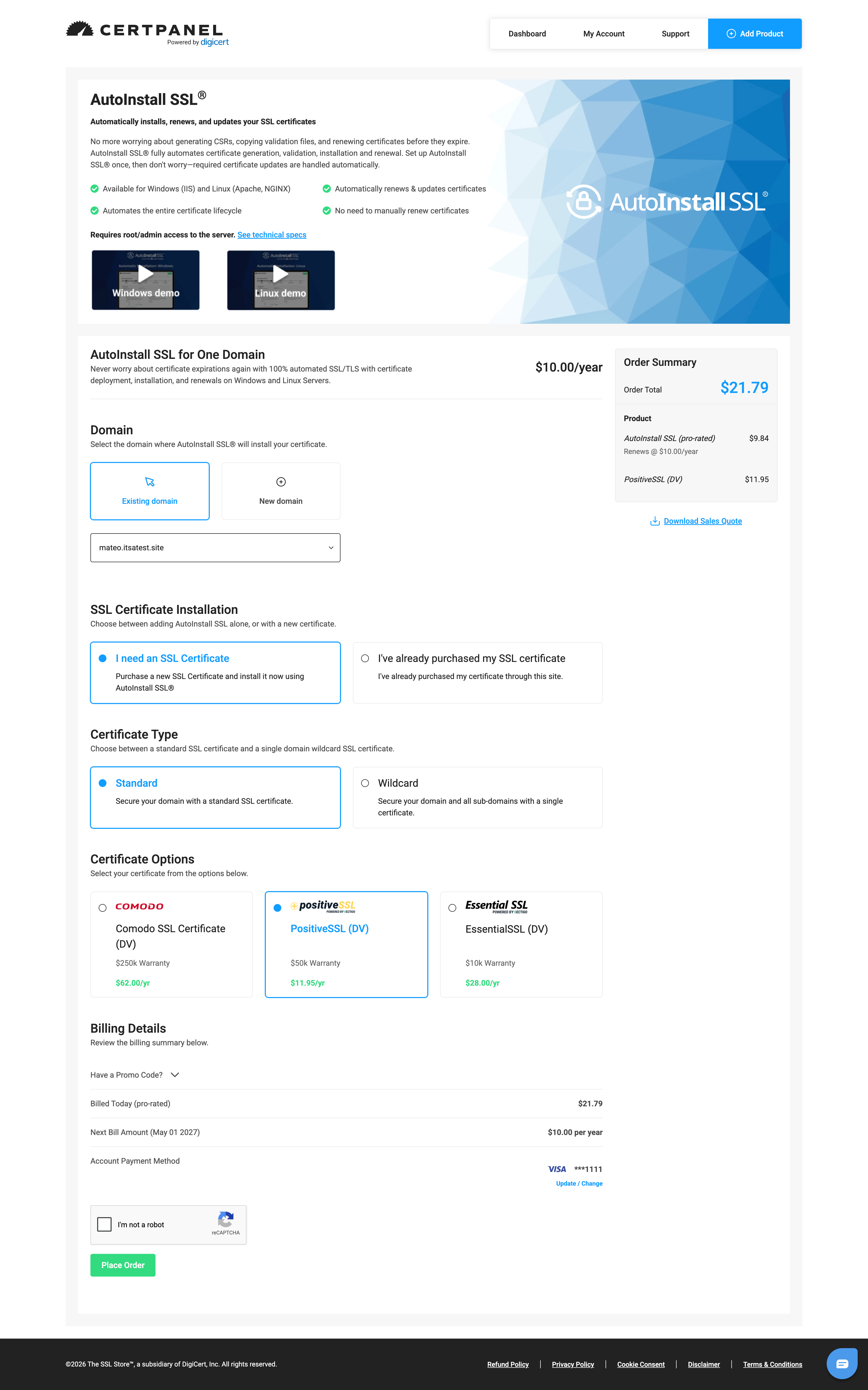Click the CertPanel logo

[x=147, y=33]
